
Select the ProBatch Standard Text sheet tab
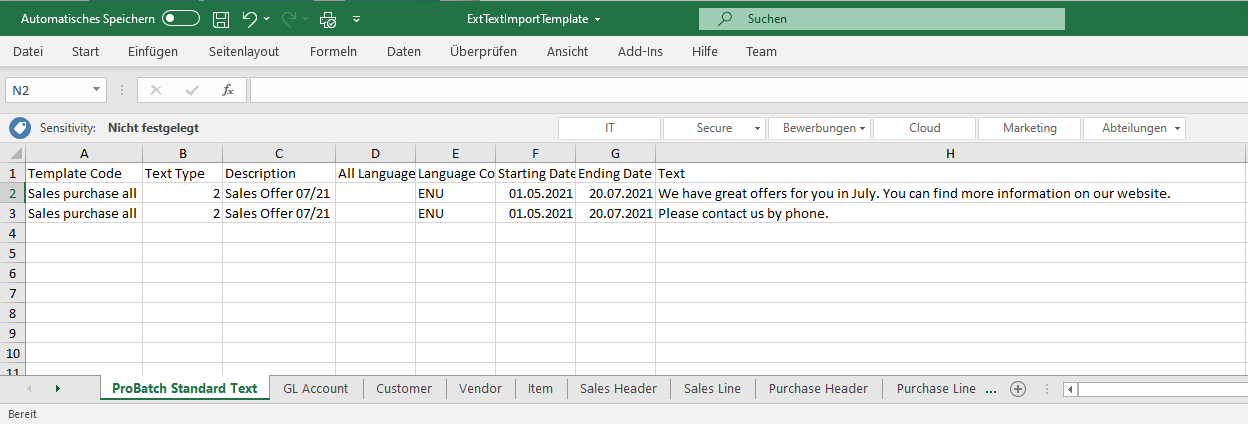[185, 388]
